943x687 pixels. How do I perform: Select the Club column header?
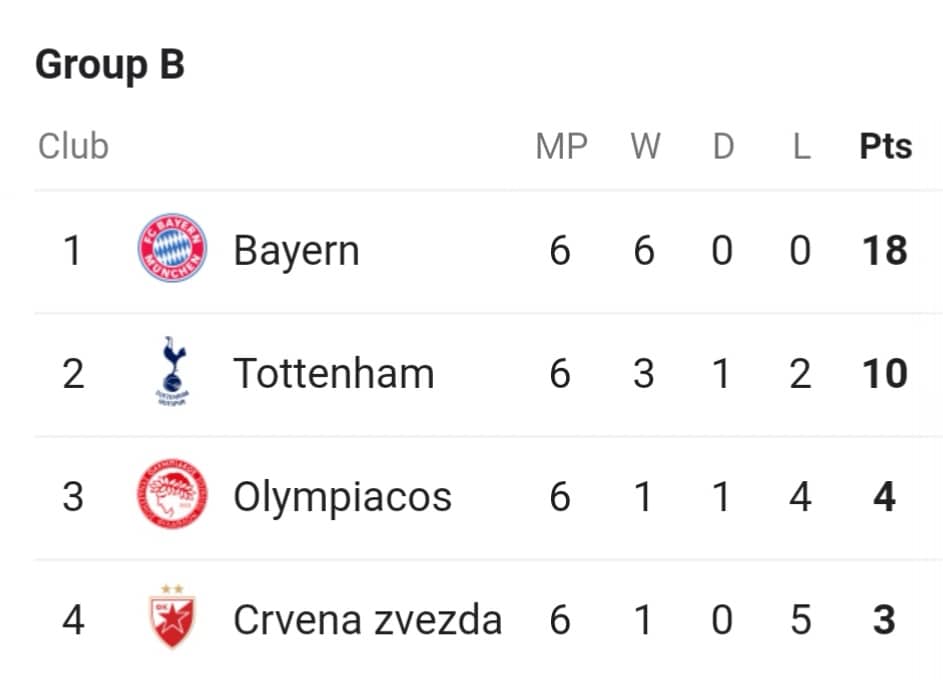point(73,146)
